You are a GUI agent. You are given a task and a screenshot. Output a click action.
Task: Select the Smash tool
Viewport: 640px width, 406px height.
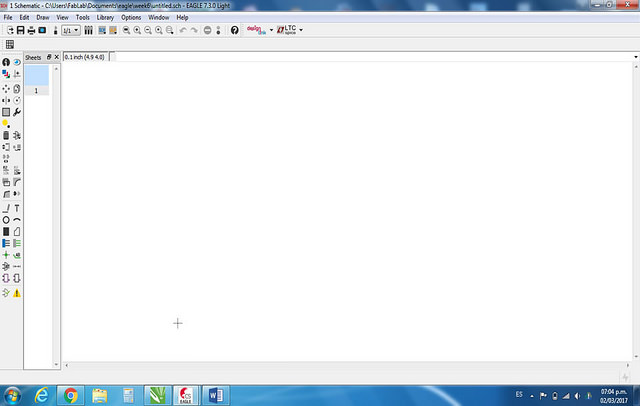(x=6, y=182)
